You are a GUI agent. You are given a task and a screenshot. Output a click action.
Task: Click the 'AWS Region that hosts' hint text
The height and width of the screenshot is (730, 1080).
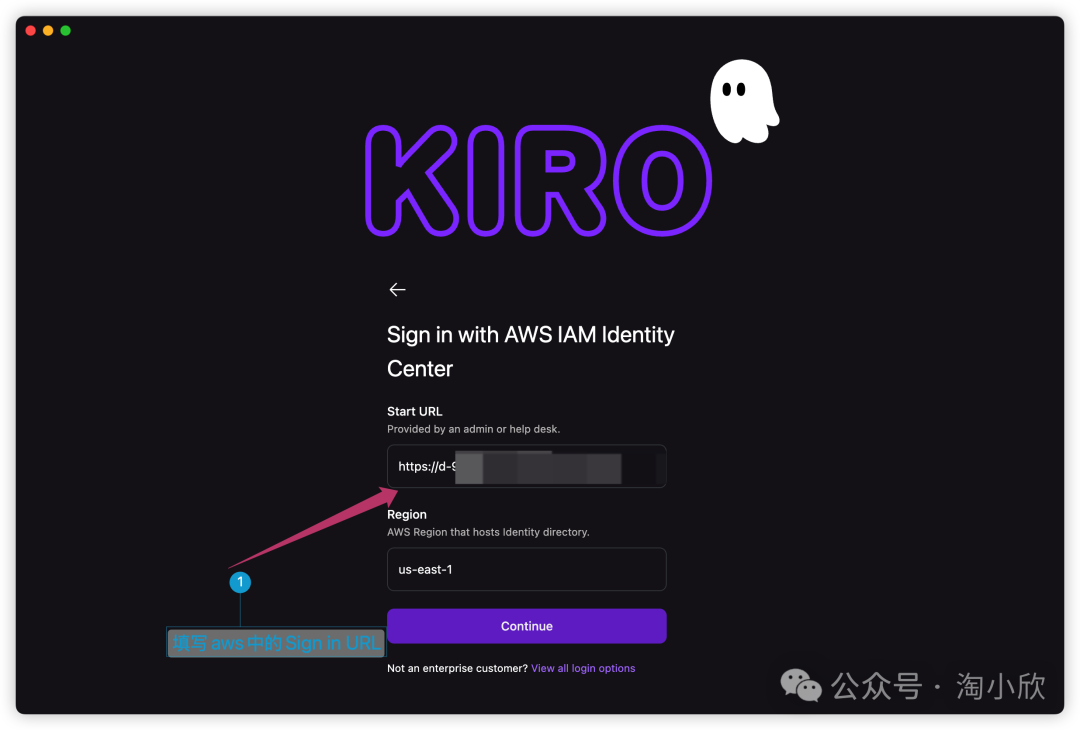coord(488,532)
